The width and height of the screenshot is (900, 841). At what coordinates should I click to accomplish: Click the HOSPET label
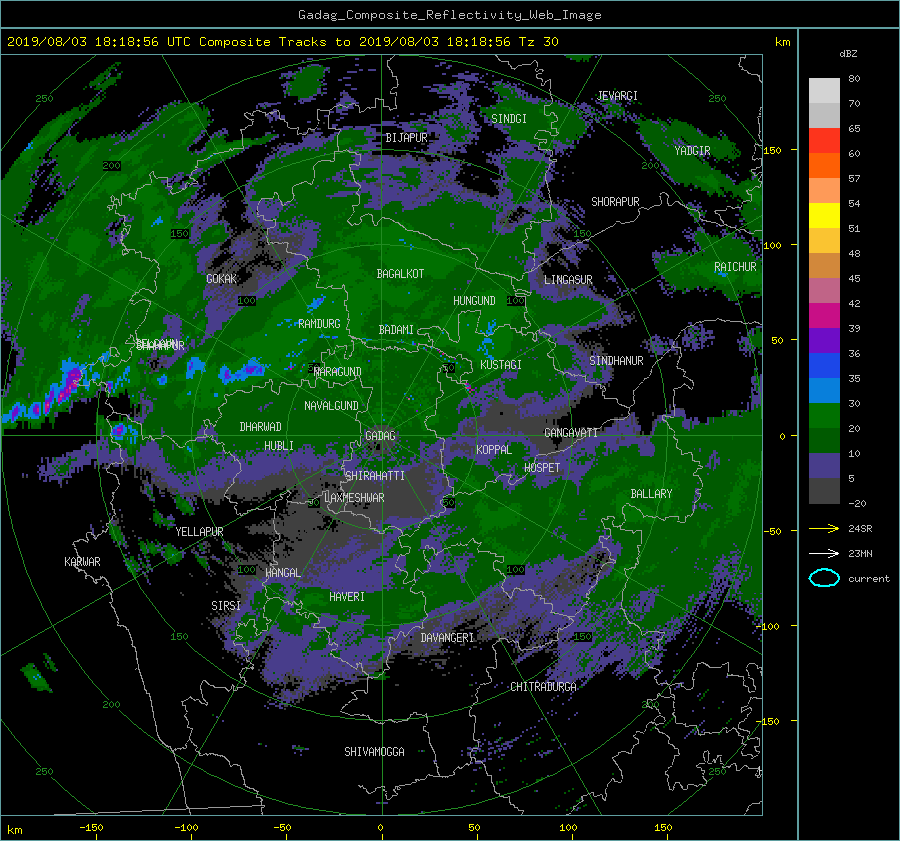[x=542, y=468]
